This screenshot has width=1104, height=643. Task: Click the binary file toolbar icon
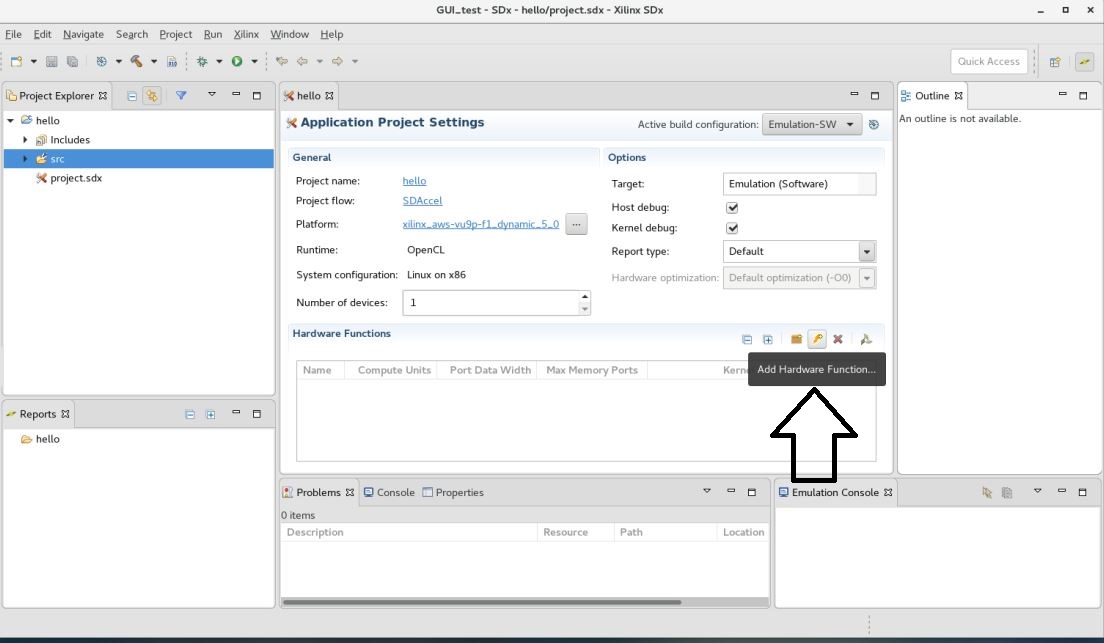(172, 61)
